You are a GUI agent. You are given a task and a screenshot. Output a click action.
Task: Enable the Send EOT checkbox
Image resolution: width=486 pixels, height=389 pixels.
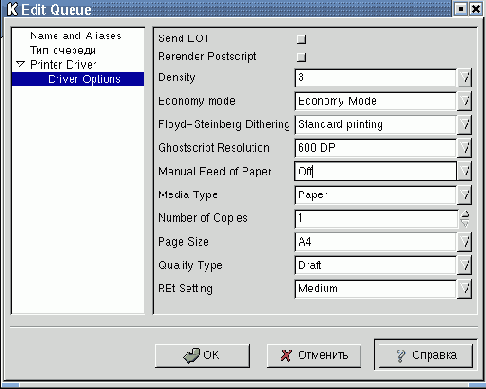301,39
